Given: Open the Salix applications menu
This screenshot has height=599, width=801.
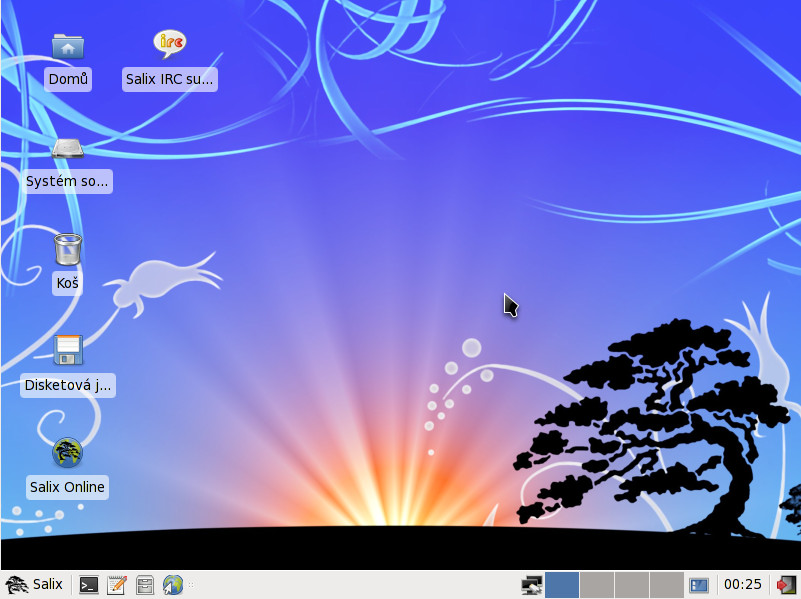Looking at the screenshot, I should (x=34, y=584).
